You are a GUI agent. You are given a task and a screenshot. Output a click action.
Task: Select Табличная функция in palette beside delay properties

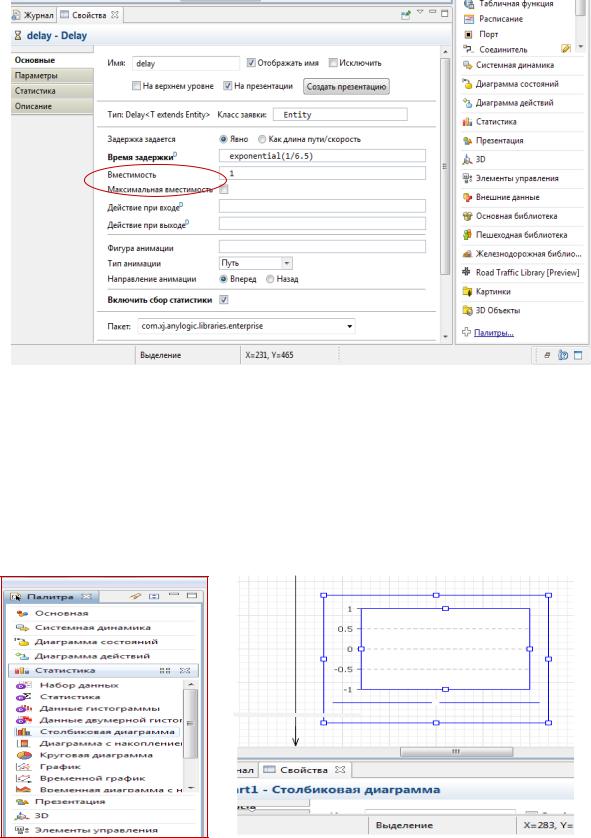pos(515,4)
